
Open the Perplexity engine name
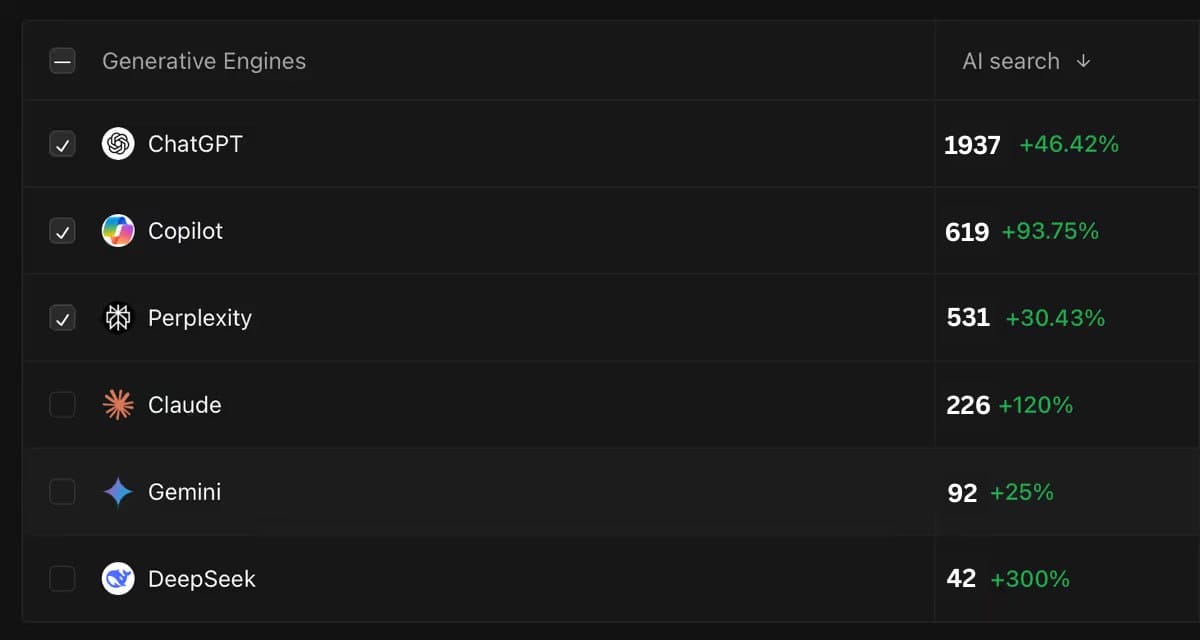click(x=200, y=318)
